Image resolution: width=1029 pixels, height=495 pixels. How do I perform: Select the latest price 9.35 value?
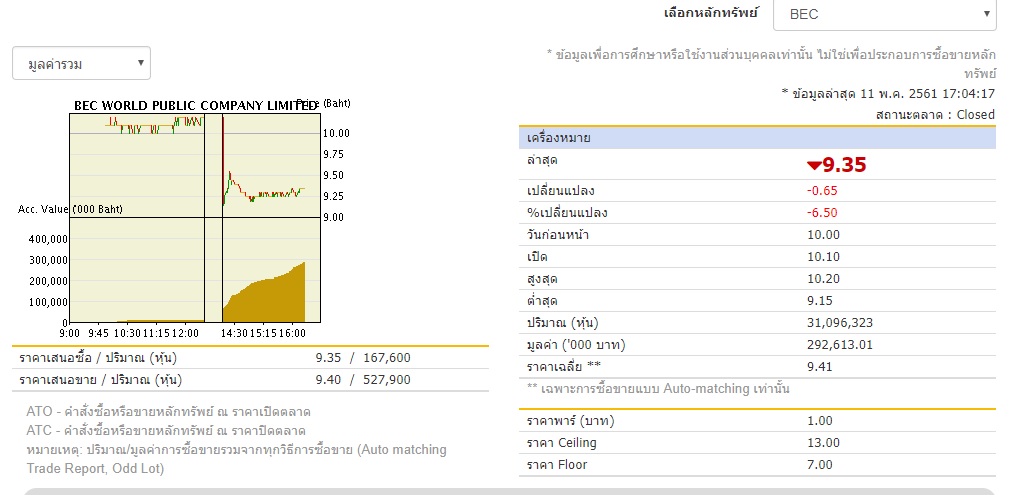point(844,164)
